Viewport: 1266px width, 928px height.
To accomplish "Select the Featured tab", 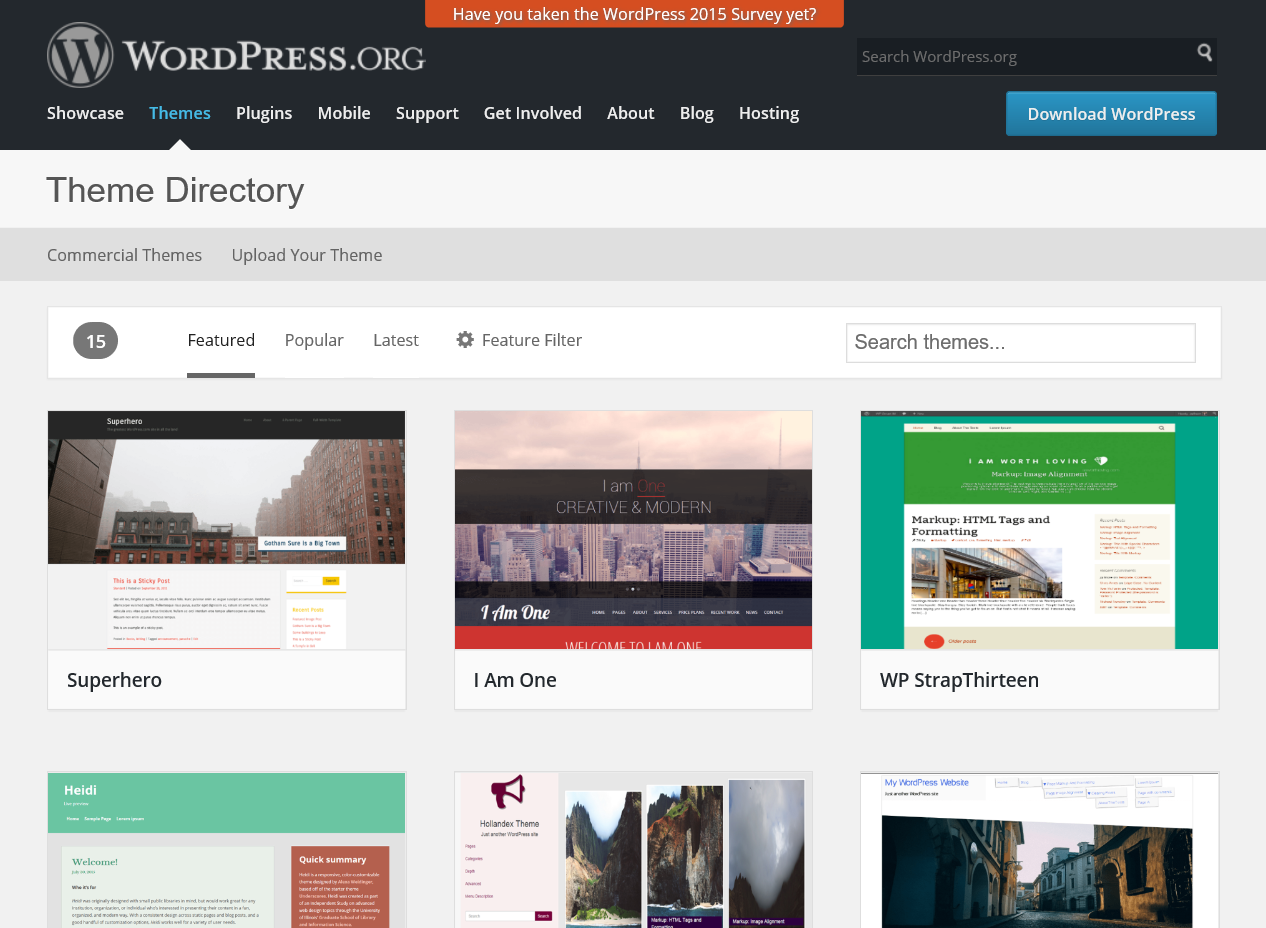I will coord(221,340).
